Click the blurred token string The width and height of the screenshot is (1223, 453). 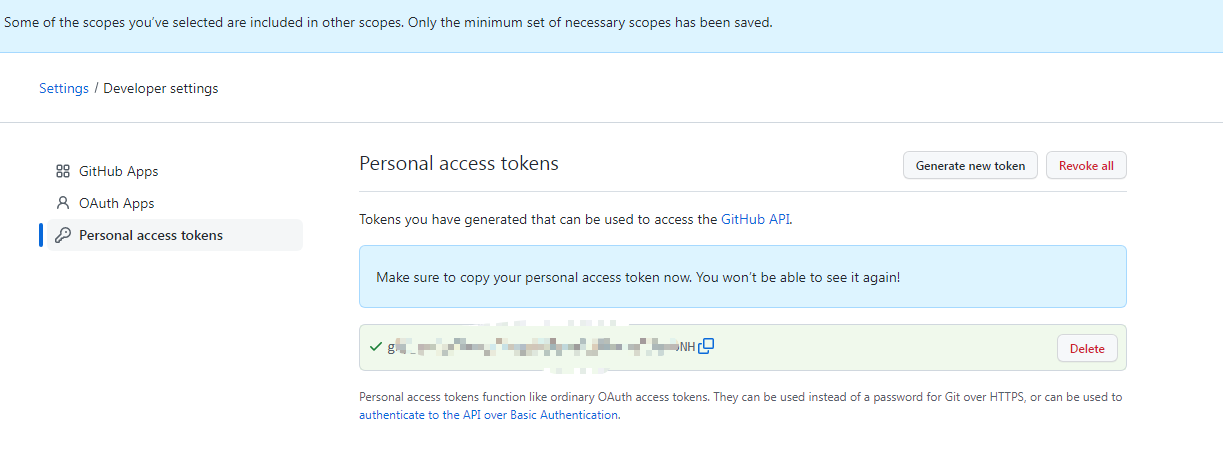[x=540, y=347]
